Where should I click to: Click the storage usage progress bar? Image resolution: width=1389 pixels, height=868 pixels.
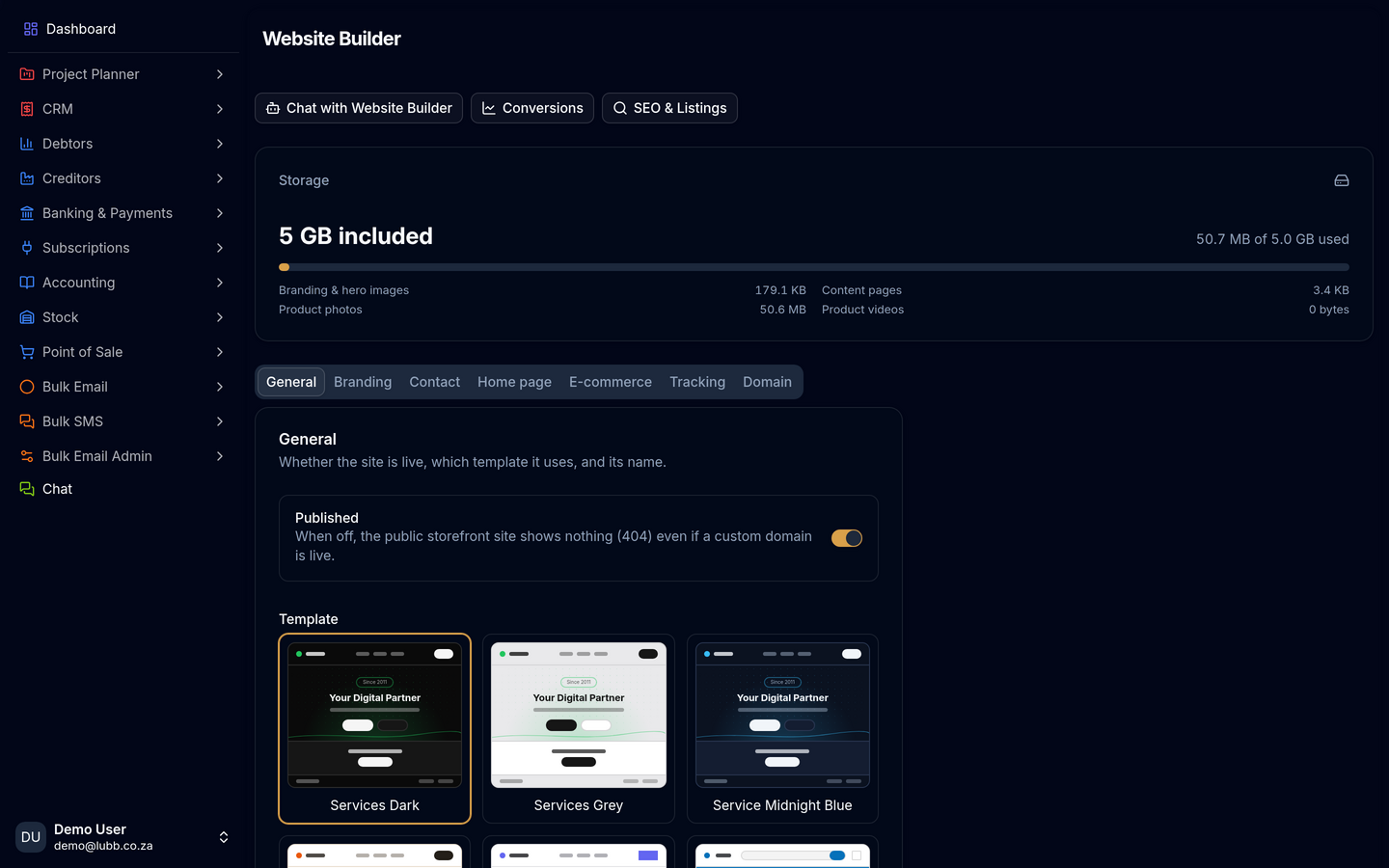[814, 267]
